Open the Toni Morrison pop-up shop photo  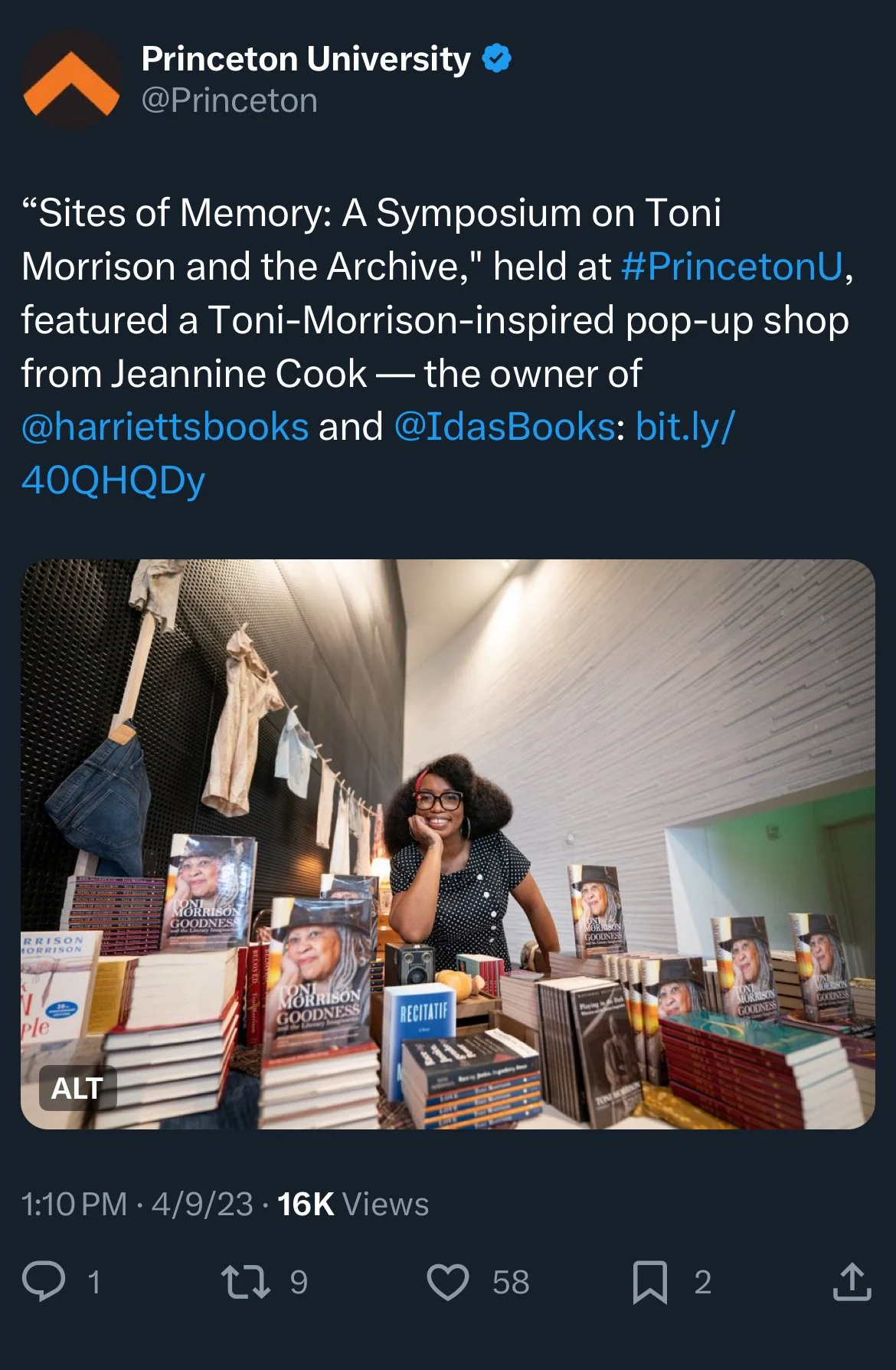coord(448,844)
